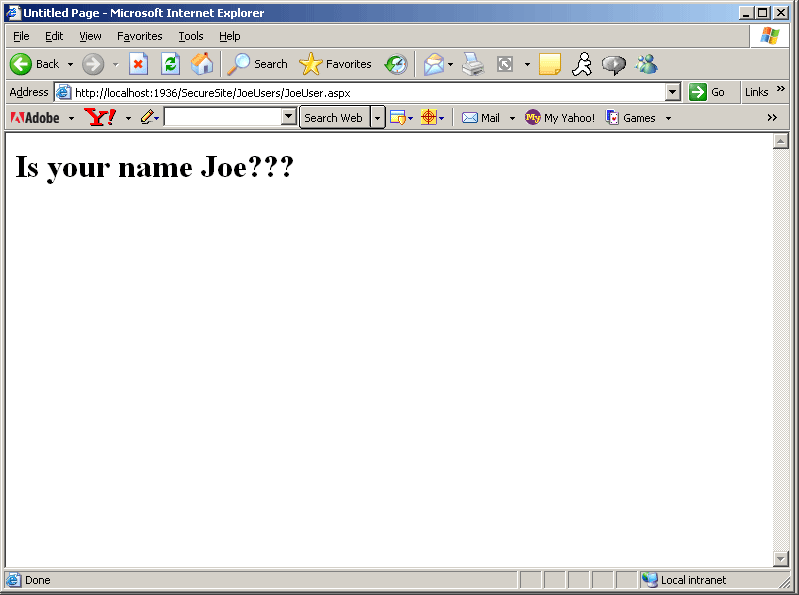Open the Mail dropdown arrow in Yahoo toolbar
Viewport: 799px width, 595px height.
tap(512, 118)
